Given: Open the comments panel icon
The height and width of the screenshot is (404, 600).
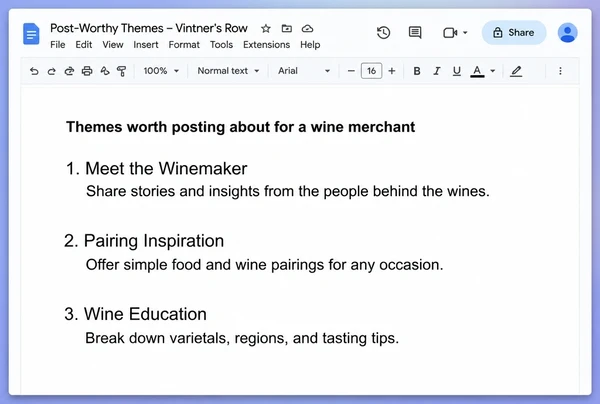Looking at the screenshot, I should pyautogui.click(x=415, y=33).
